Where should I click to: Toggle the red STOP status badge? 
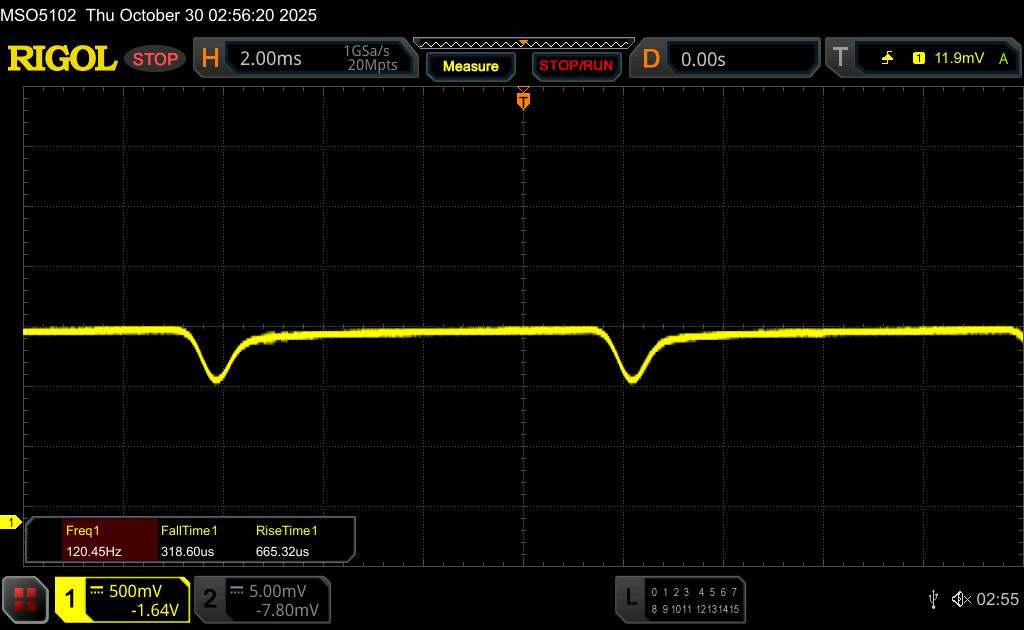(x=156, y=59)
